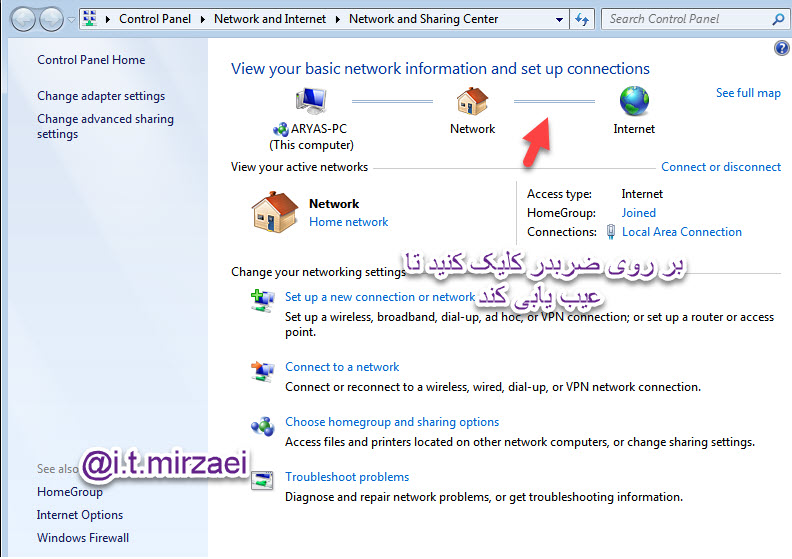Open Control Panel Home

pos(91,60)
